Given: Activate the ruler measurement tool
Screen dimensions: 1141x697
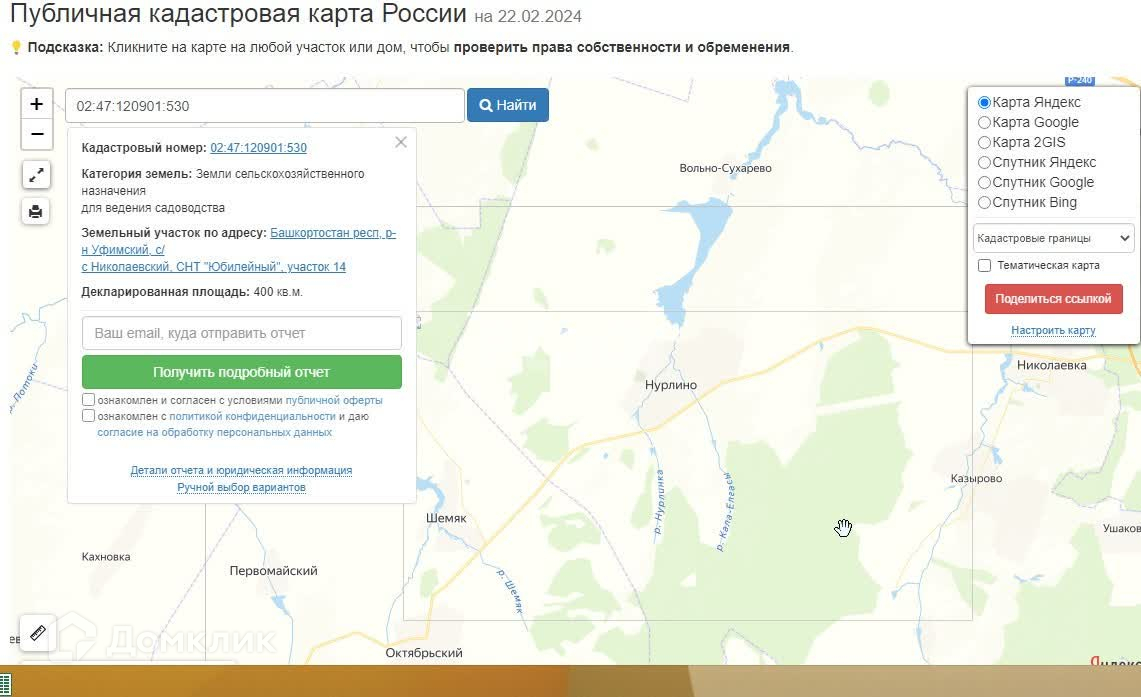Looking at the screenshot, I should pos(38,633).
